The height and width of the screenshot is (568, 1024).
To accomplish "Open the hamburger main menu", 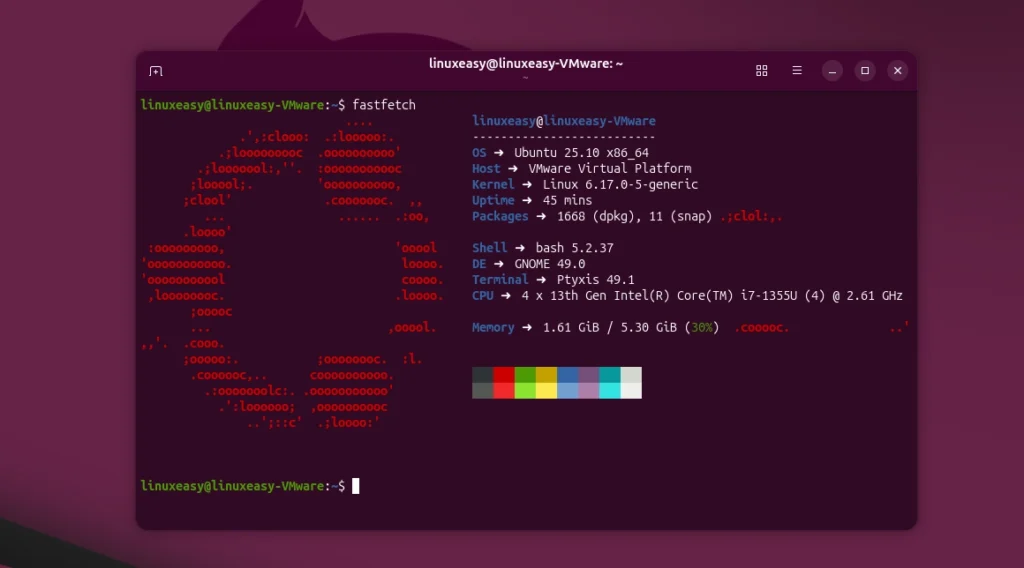I will tap(797, 71).
